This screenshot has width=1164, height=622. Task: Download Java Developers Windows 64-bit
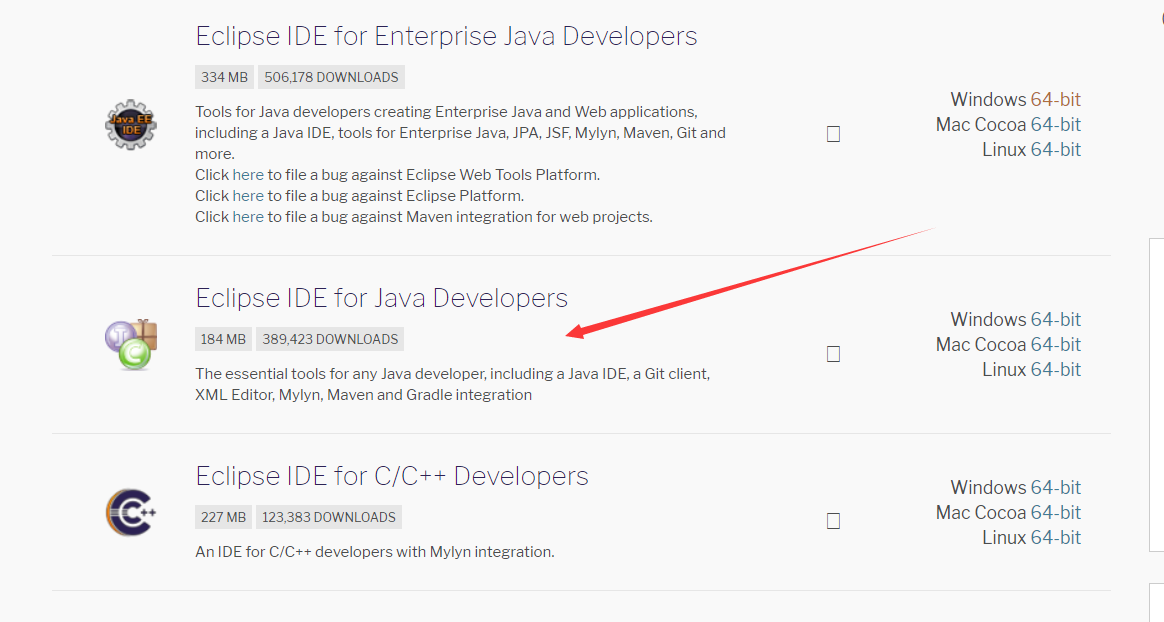[x=1055, y=320]
